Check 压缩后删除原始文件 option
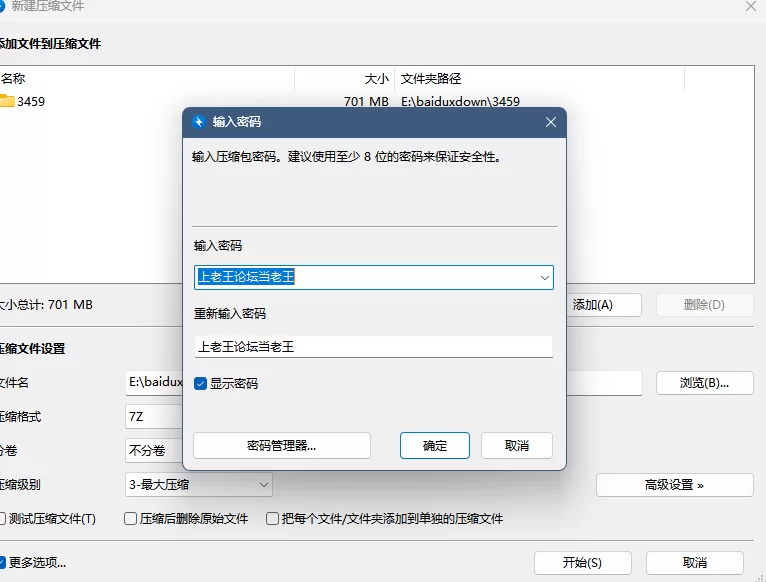The height and width of the screenshot is (582, 766). tap(130, 518)
